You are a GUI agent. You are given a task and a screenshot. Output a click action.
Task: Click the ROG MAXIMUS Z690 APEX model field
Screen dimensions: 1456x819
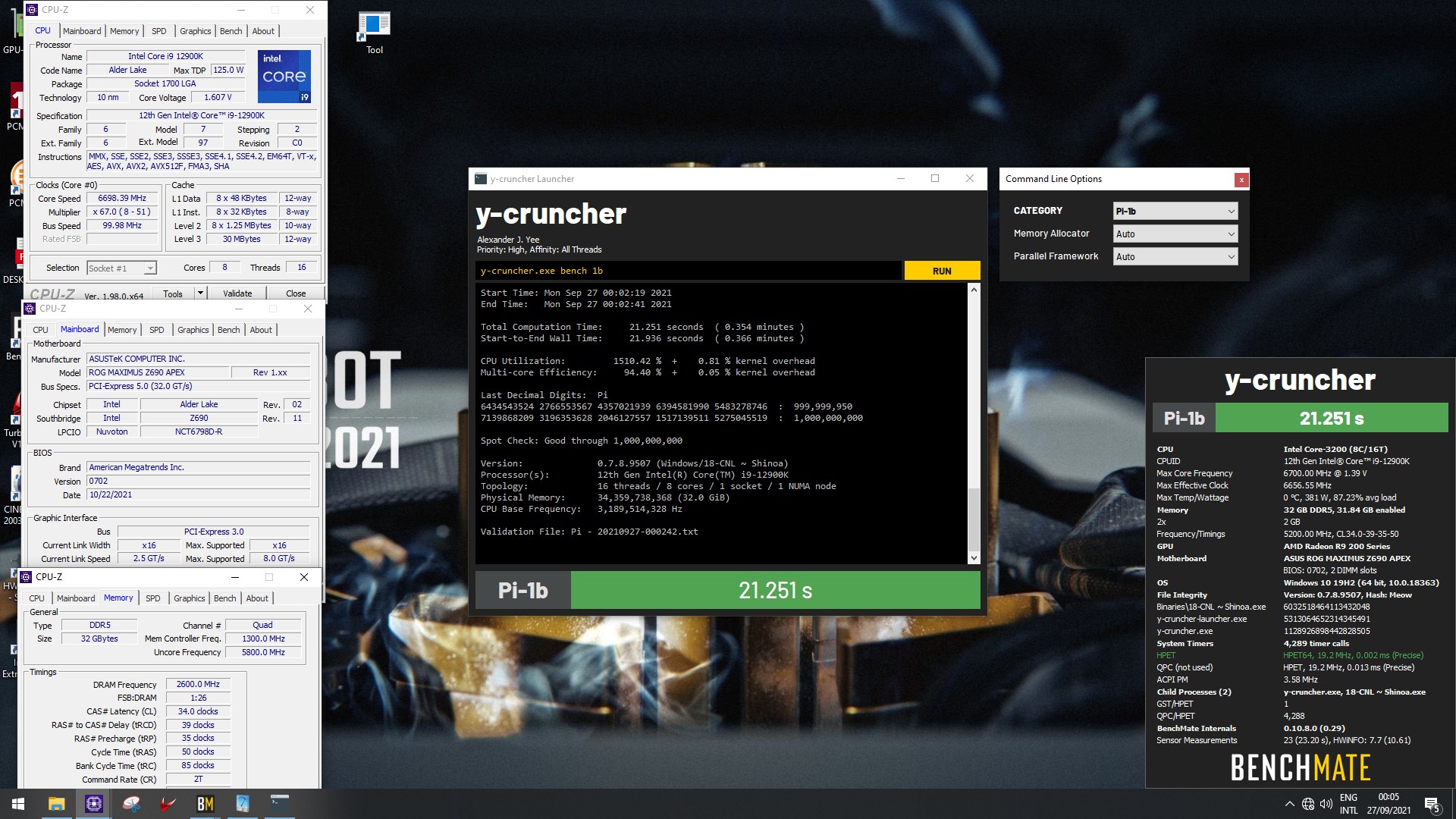tap(158, 372)
